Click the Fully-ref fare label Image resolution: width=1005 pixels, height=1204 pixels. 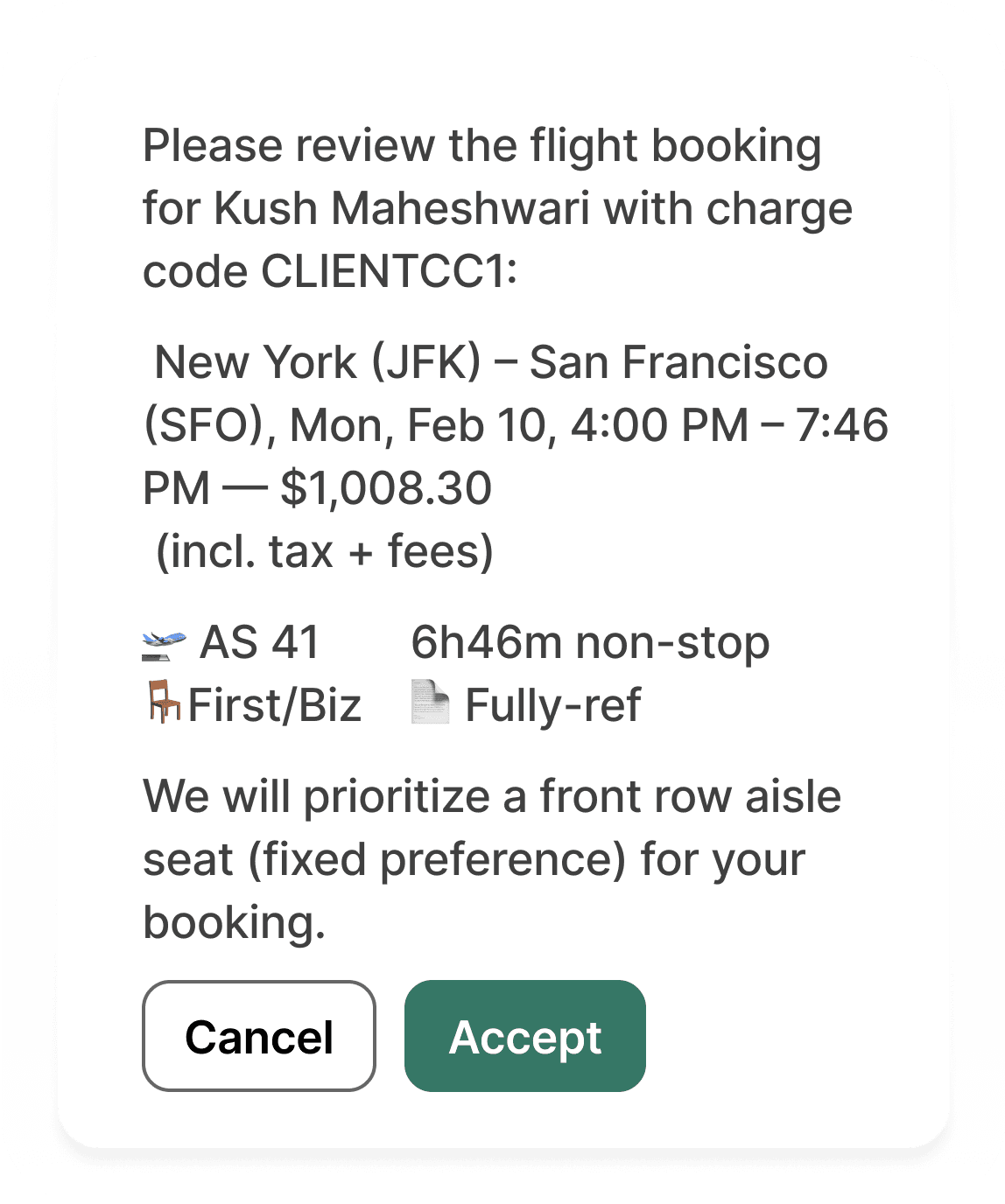(552, 705)
